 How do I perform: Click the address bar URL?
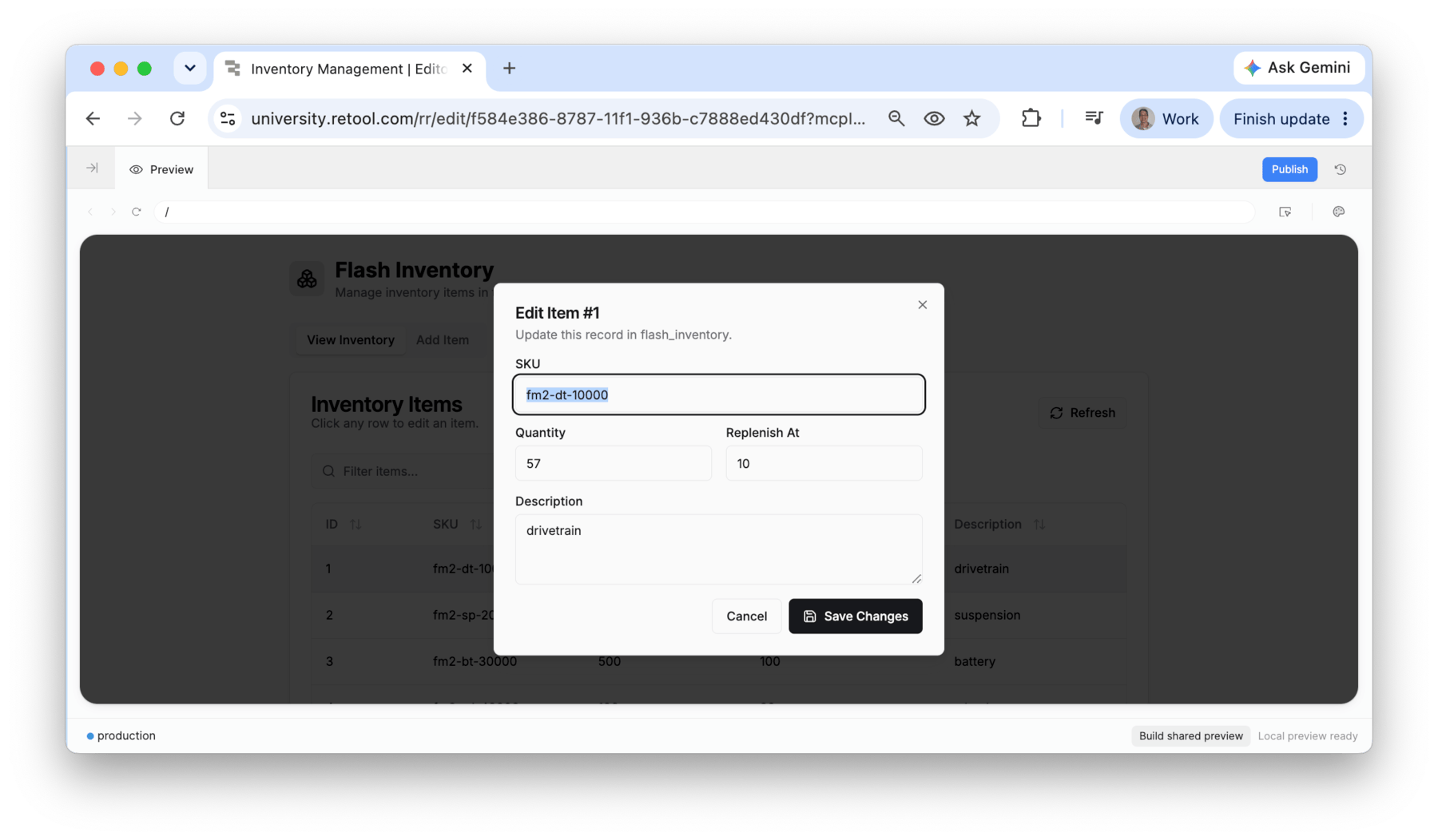(558, 119)
